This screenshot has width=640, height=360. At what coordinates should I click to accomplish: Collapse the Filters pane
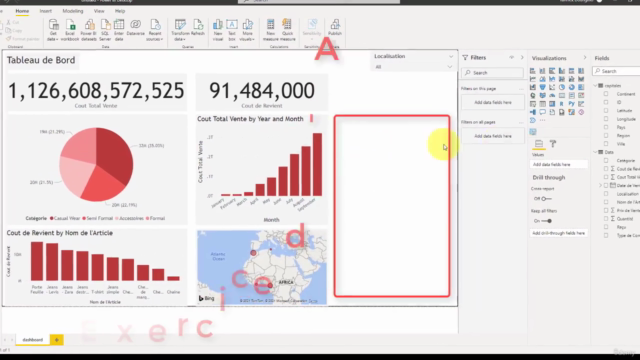[522, 58]
